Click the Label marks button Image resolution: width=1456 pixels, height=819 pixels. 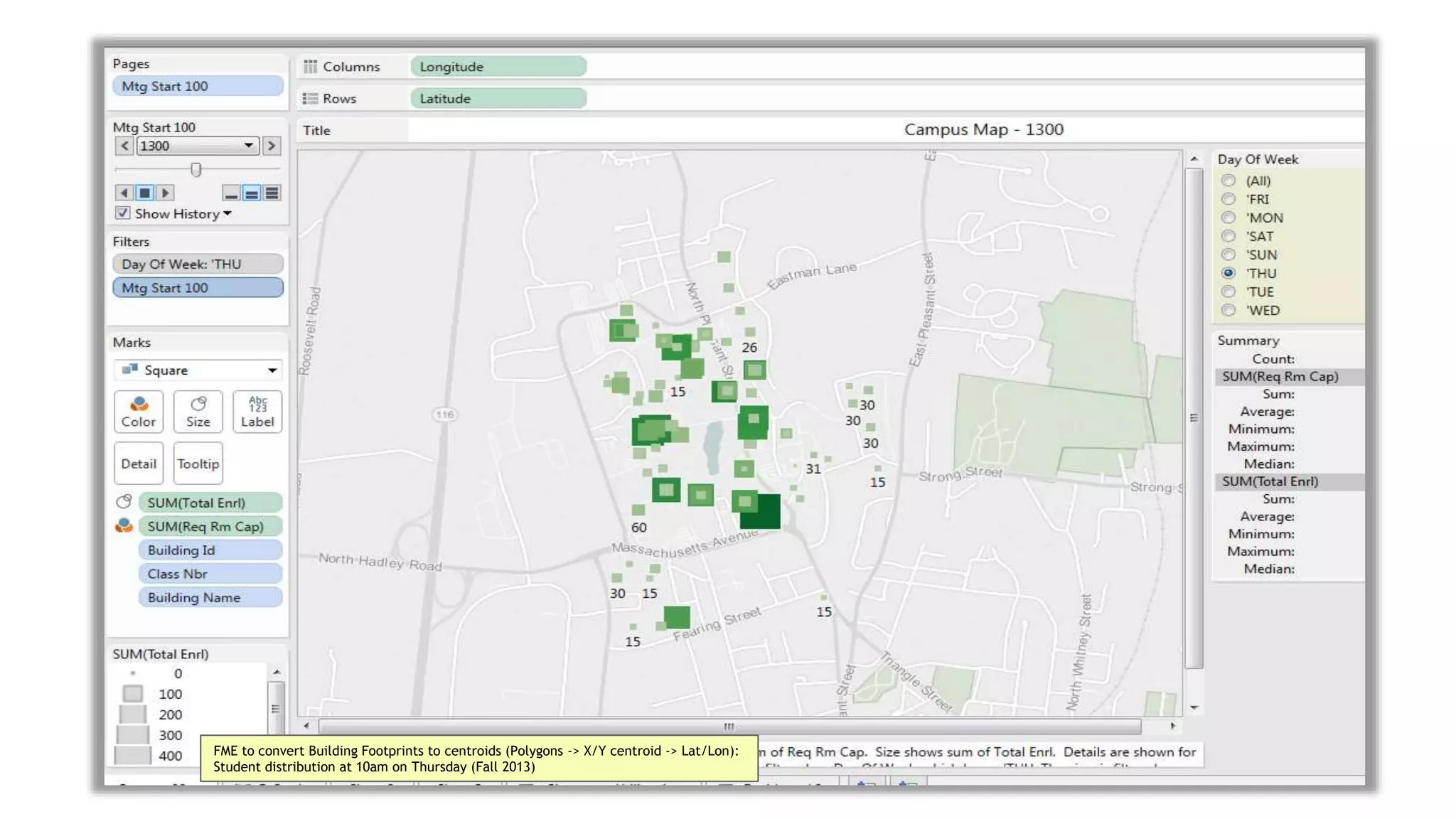tap(257, 412)
